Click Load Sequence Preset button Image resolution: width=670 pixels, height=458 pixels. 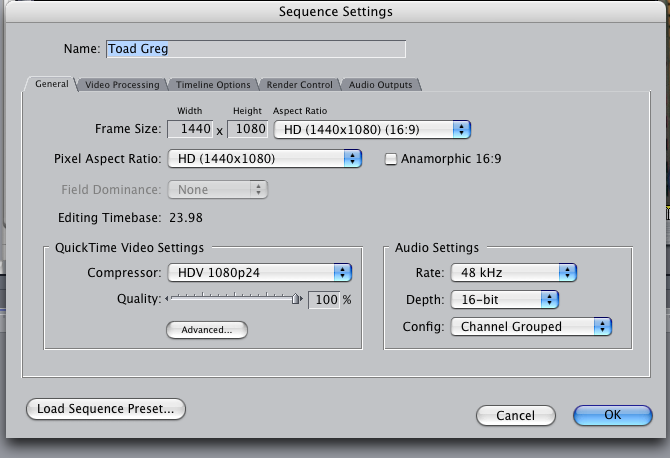pos(106,409)
